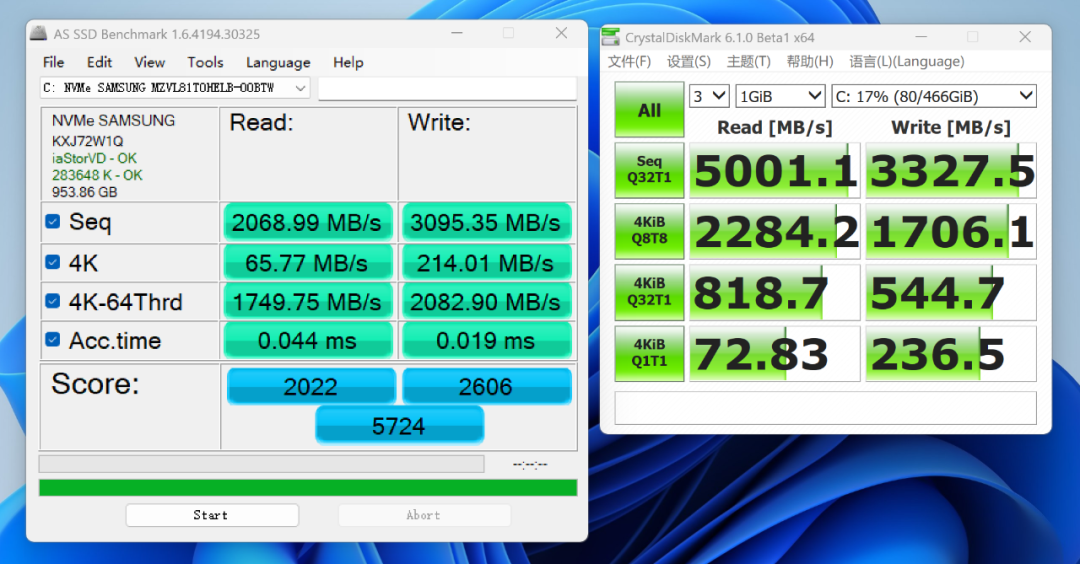This screenshot has width=1080, height=564.
Task: Click the Seq write value 3327.5 in CrystalDiskMark
Action: click(951, 170)
